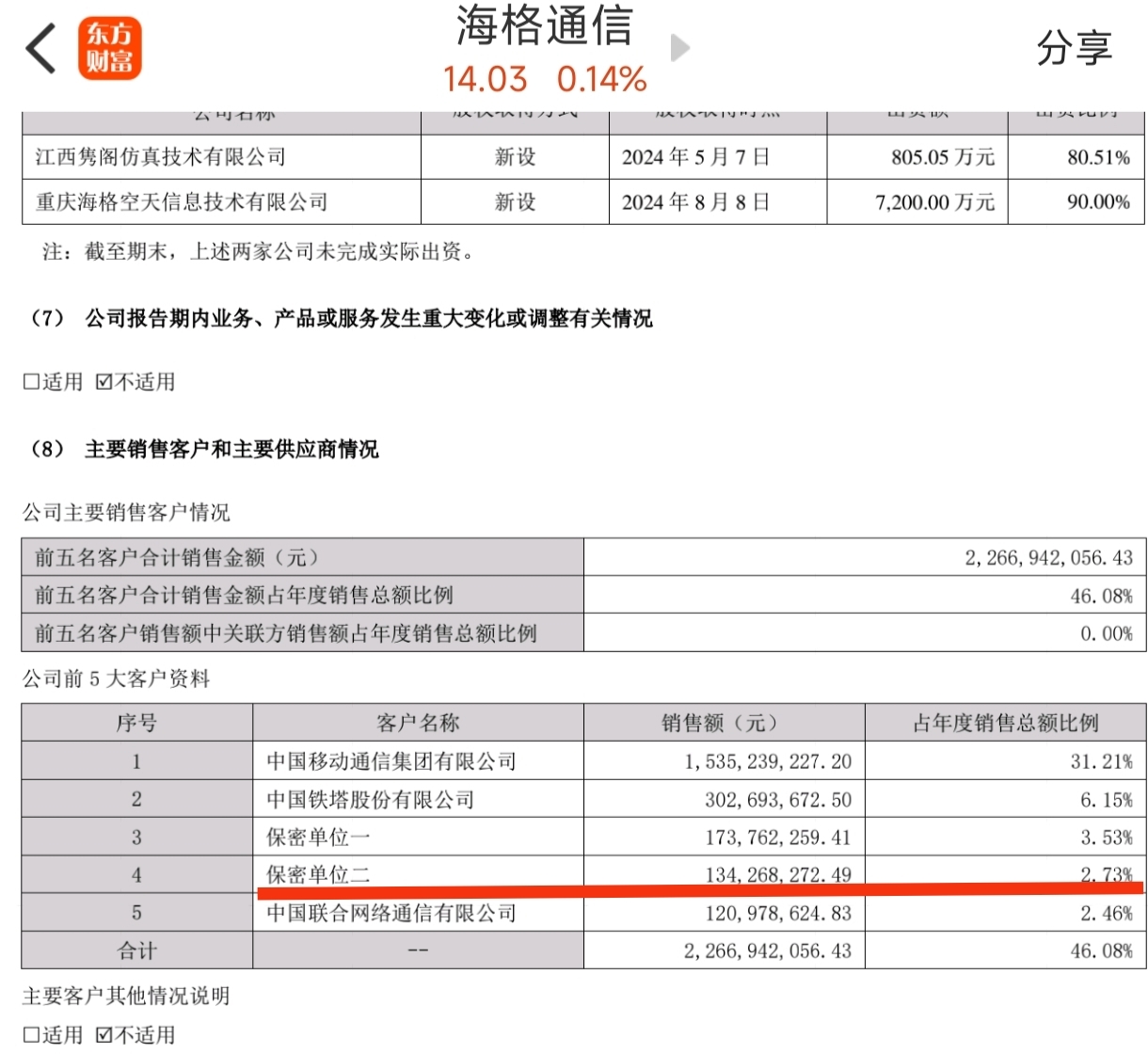Image resolution: width=1148 pixels, height=1054 pixels.
Task: Tap column header 序号
Action: 136,723
